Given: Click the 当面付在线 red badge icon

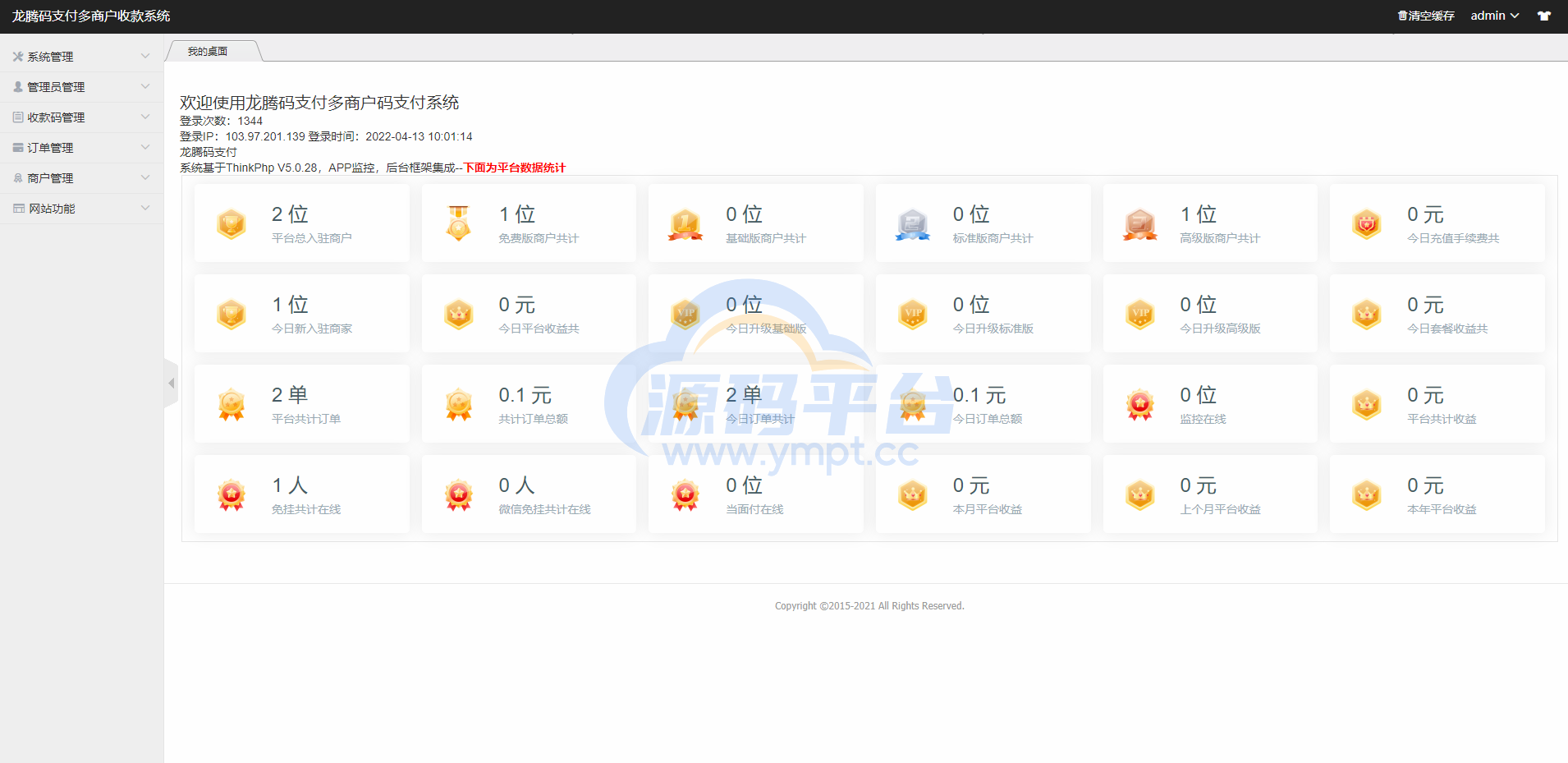Looking at the screenshot, I should (x=685, y=494).
